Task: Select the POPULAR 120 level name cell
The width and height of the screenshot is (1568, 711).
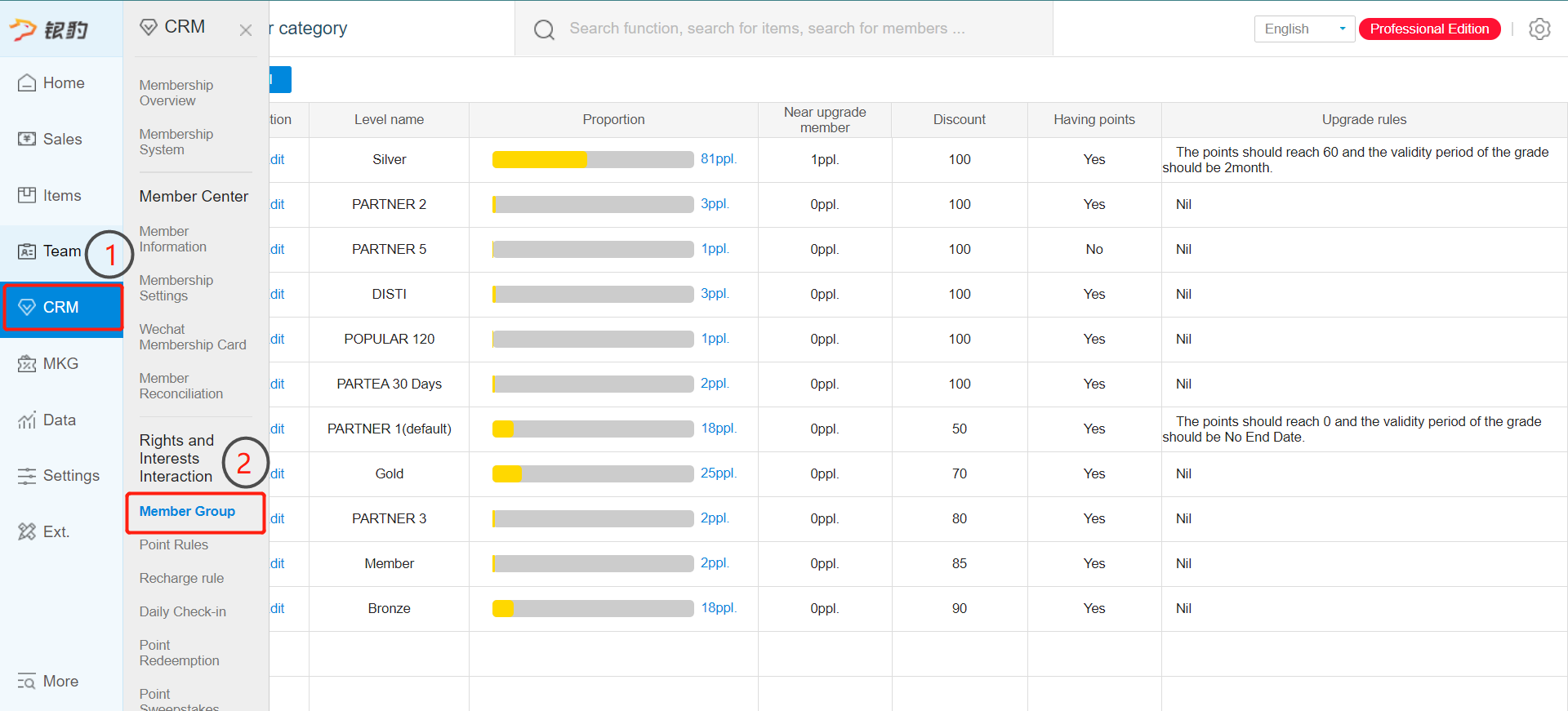Action: coord(389,340)
